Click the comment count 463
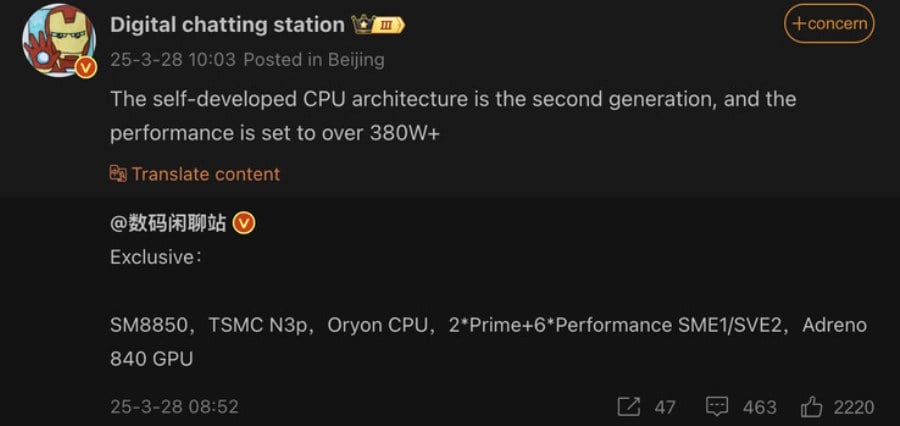This screenshot has height=426, width=900. click(x=760, y=407)
